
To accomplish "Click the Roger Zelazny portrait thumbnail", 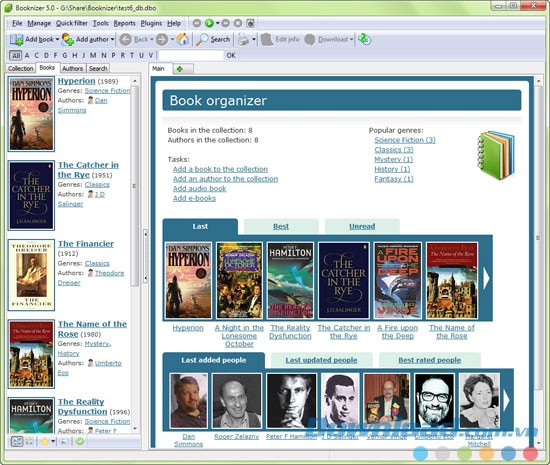I will 237,401.
